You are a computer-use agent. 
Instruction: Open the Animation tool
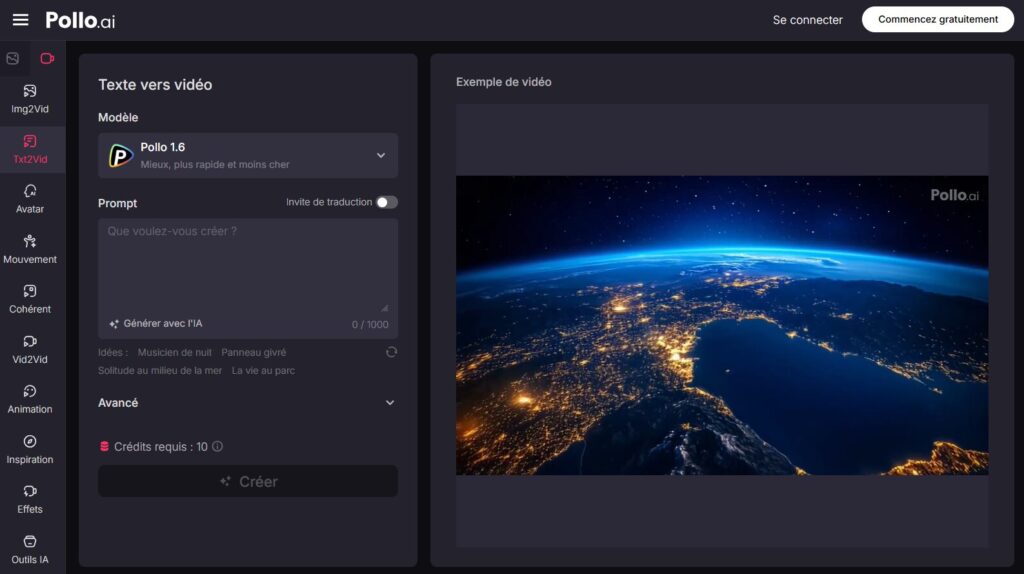click(x=30, y=399)
